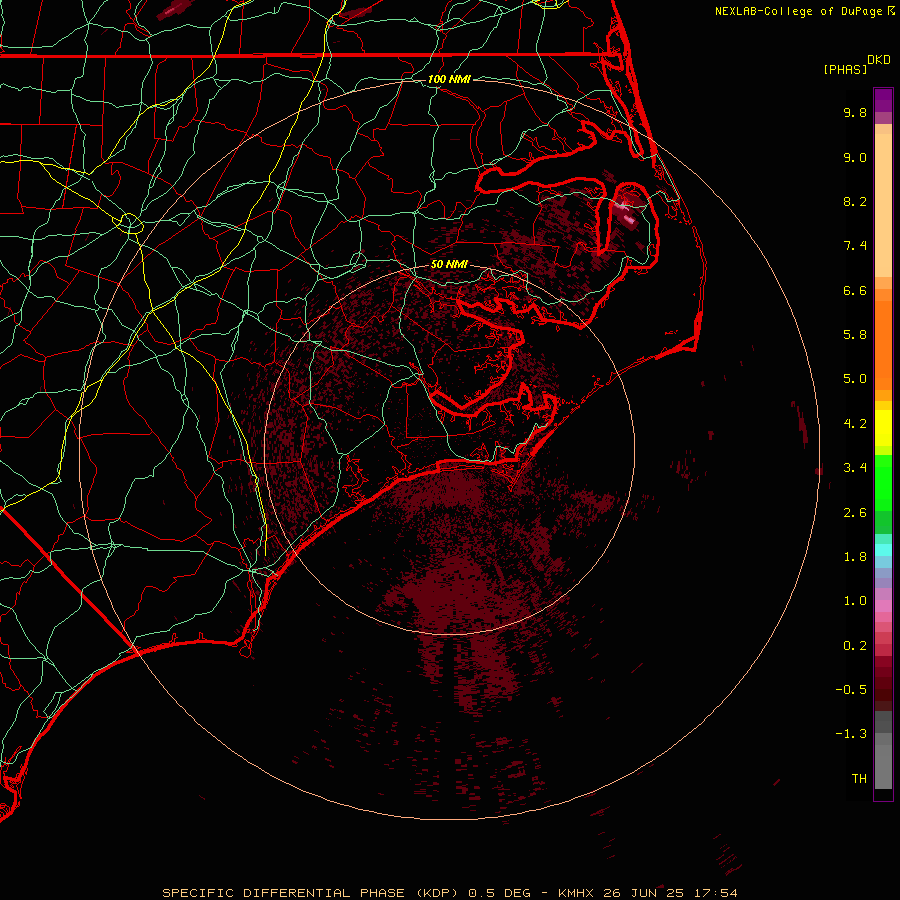Pick the pink segment near 1.0 on the color bar
Screen dimensions: 900x900
tap(883, 606)
